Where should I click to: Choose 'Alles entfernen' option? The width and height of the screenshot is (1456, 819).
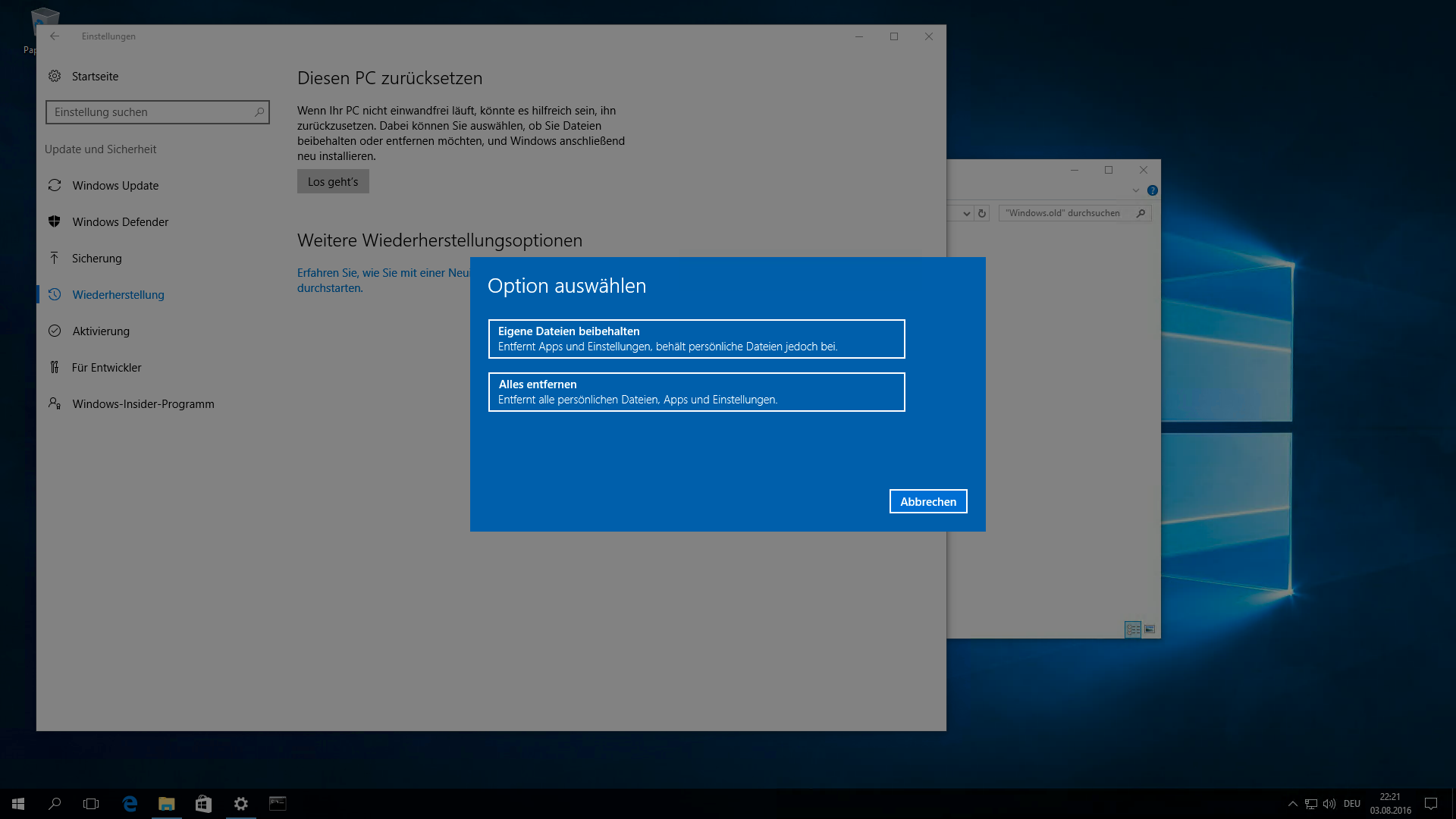click(x=696, y=392)
